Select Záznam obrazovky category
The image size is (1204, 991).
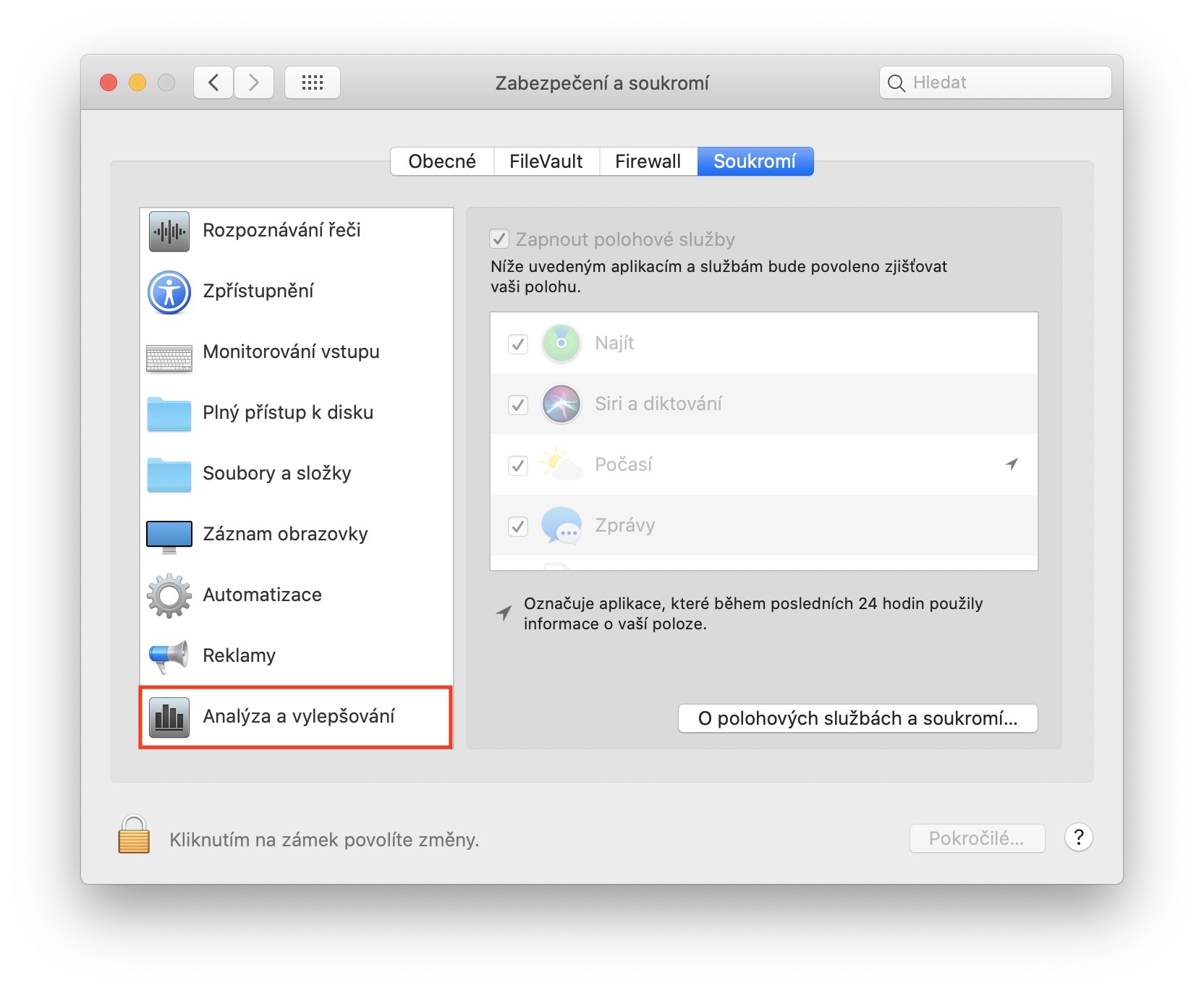coord(297,535)
